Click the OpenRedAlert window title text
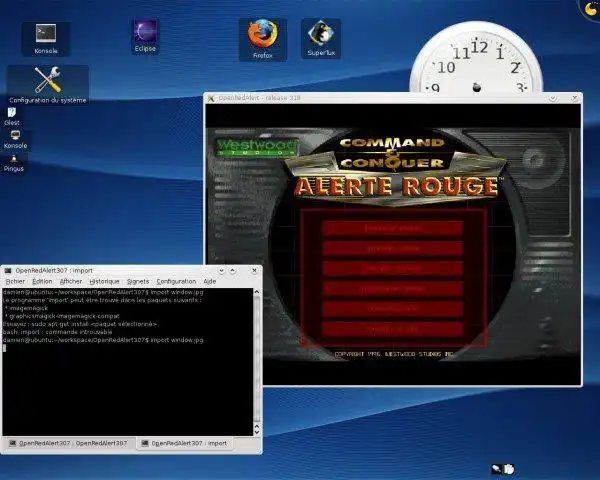Image resolution: width=600 pixels, height=480 pixels. [259, 98]
